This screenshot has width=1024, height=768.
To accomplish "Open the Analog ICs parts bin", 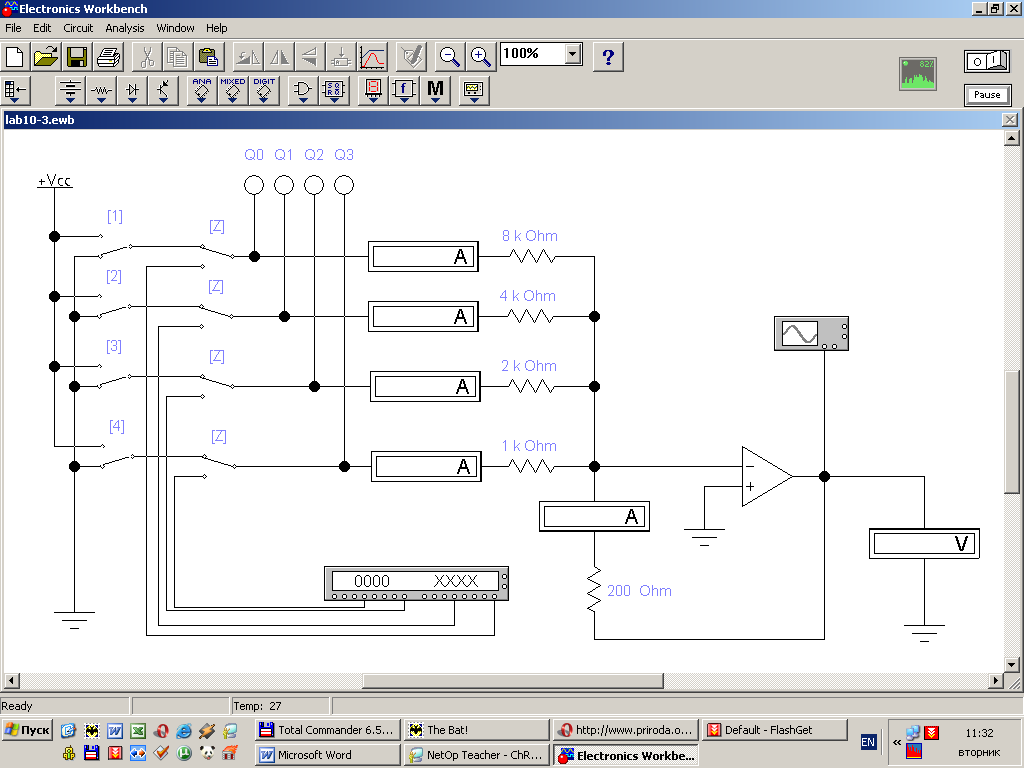I will pos(202,90).
